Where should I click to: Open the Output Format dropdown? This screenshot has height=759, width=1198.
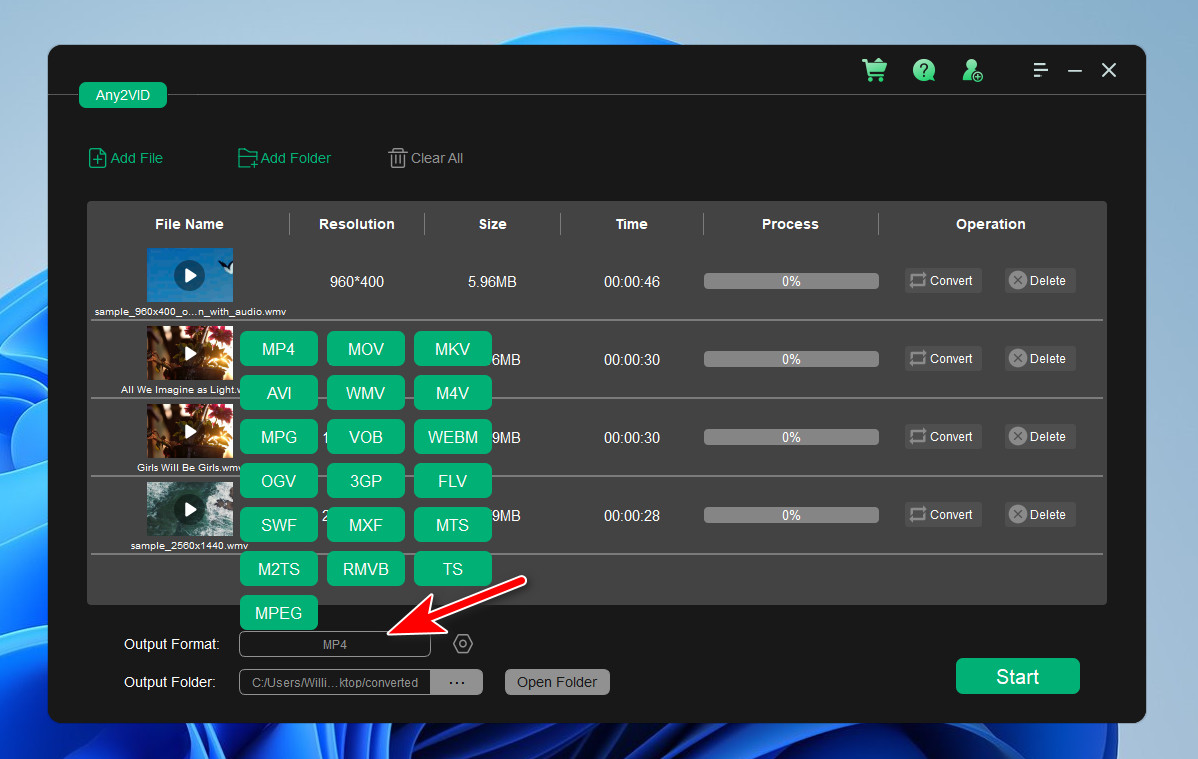point(335,644)
